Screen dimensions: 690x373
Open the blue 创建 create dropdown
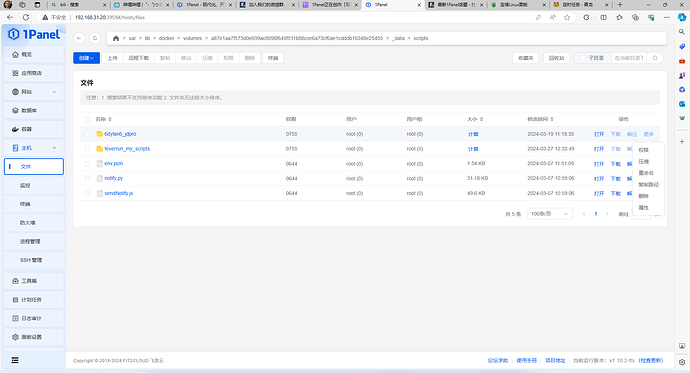[86, 58]
